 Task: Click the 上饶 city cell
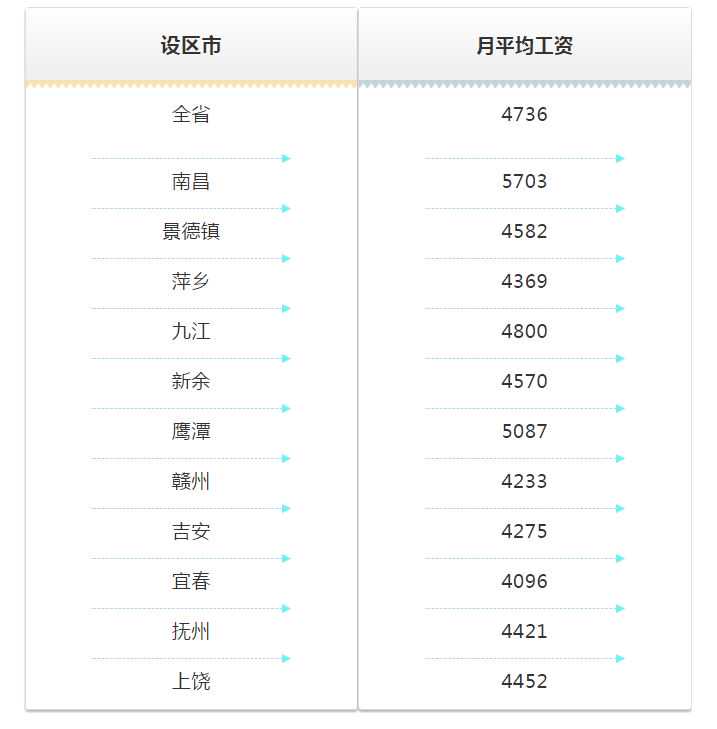point(190,681)
